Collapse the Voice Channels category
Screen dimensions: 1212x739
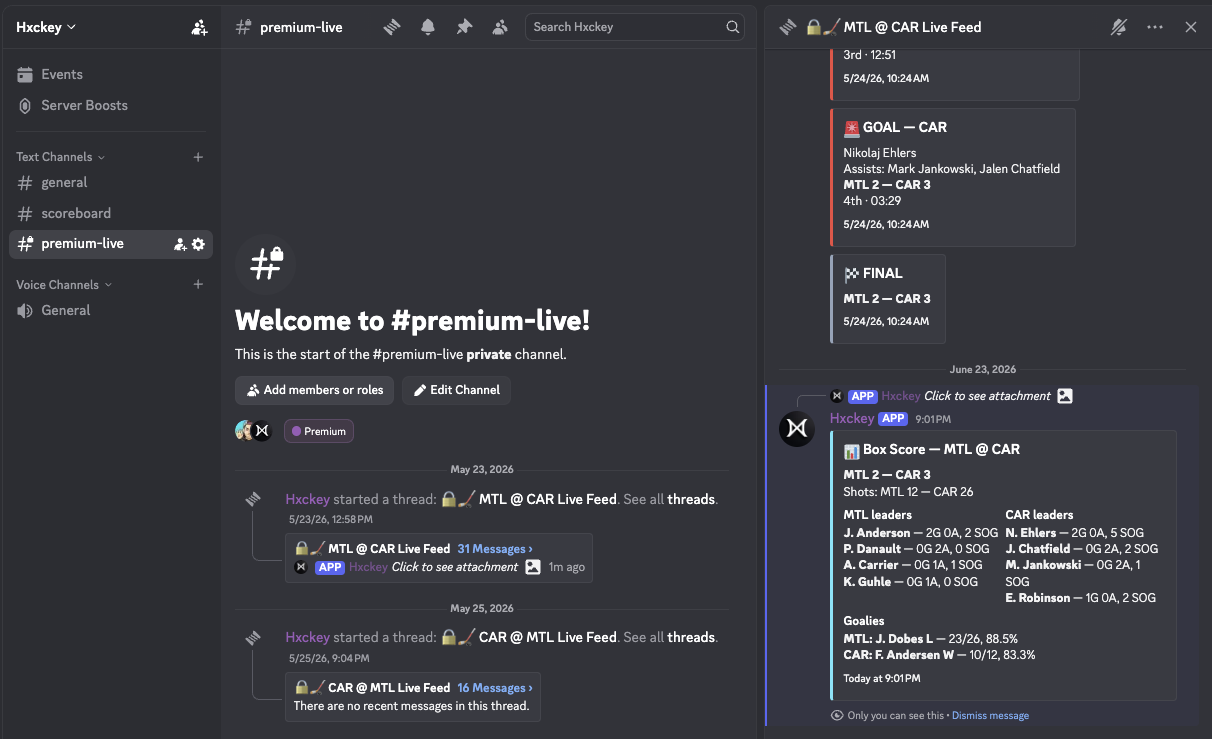click(64, 285)
